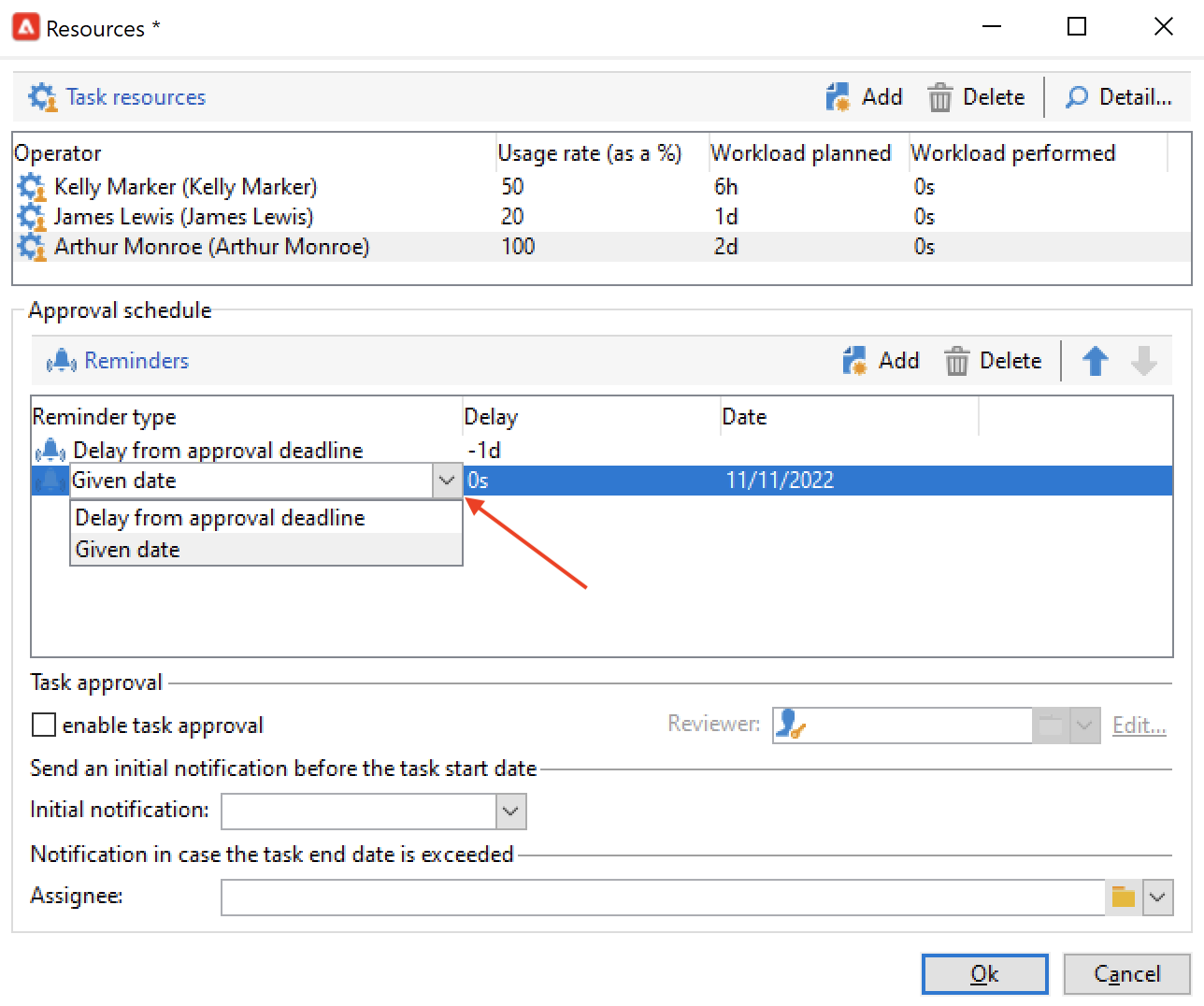Image resolution: width=1204 pixels, height=1006 pixels.
Task: Select the Arthur Monroe (Arthur Monroe) row
Action: (602, 247)
